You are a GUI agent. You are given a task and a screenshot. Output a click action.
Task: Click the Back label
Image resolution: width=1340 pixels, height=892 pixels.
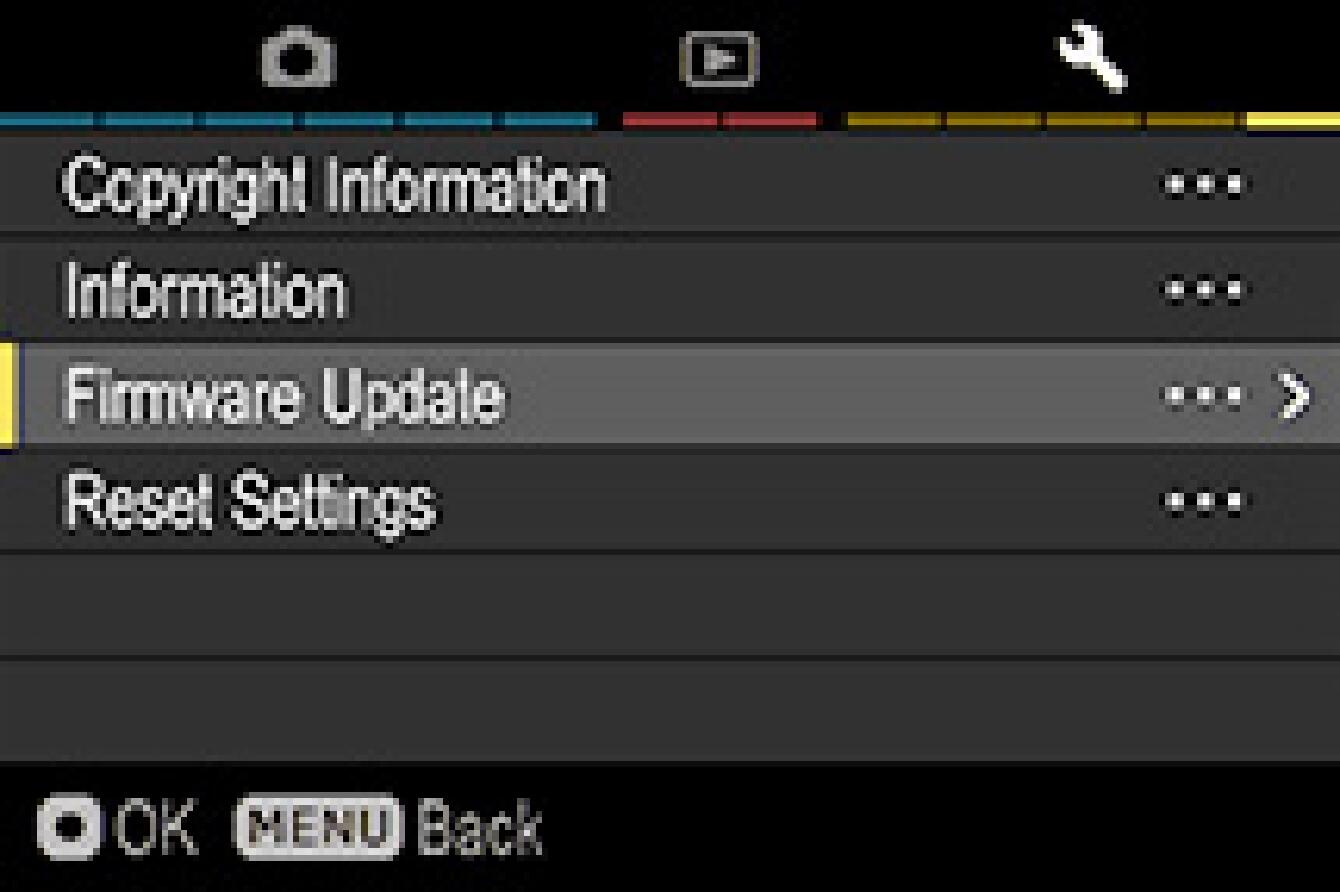coord(480,828)
